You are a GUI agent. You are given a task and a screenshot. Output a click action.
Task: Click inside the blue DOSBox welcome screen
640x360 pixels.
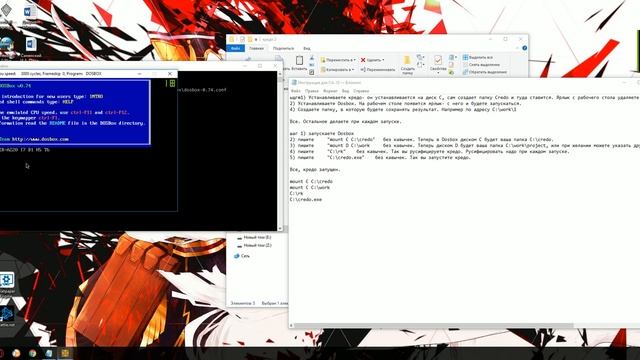(x=75, y=112)
